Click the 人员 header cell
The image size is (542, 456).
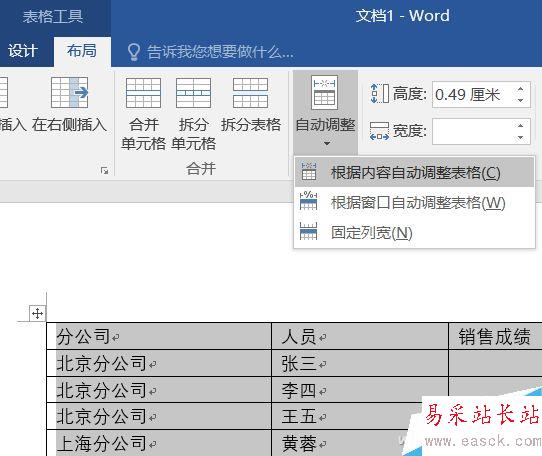360,336
